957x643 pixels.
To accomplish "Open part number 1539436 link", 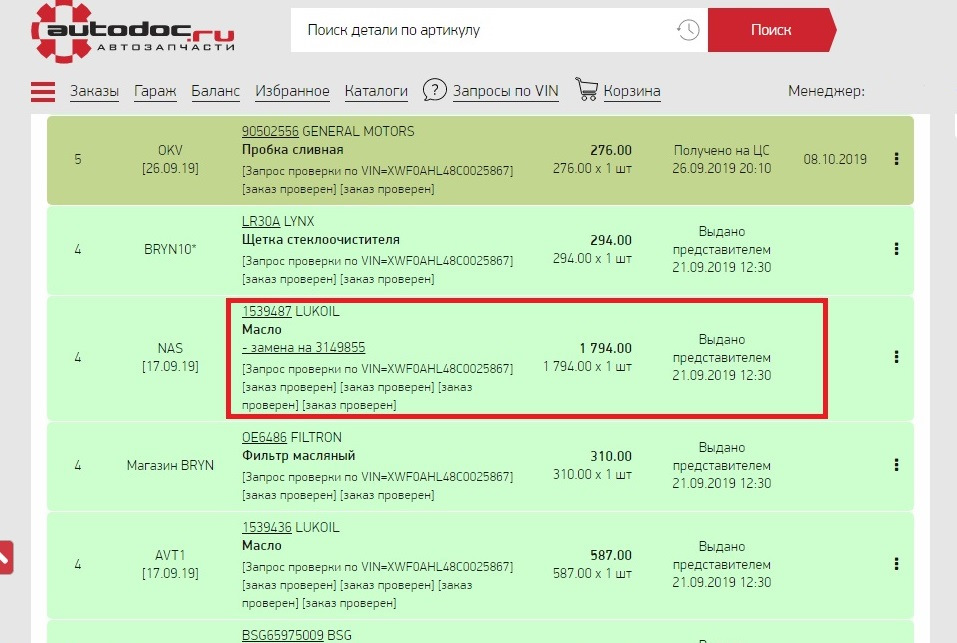I will click(x=267, y=528).
